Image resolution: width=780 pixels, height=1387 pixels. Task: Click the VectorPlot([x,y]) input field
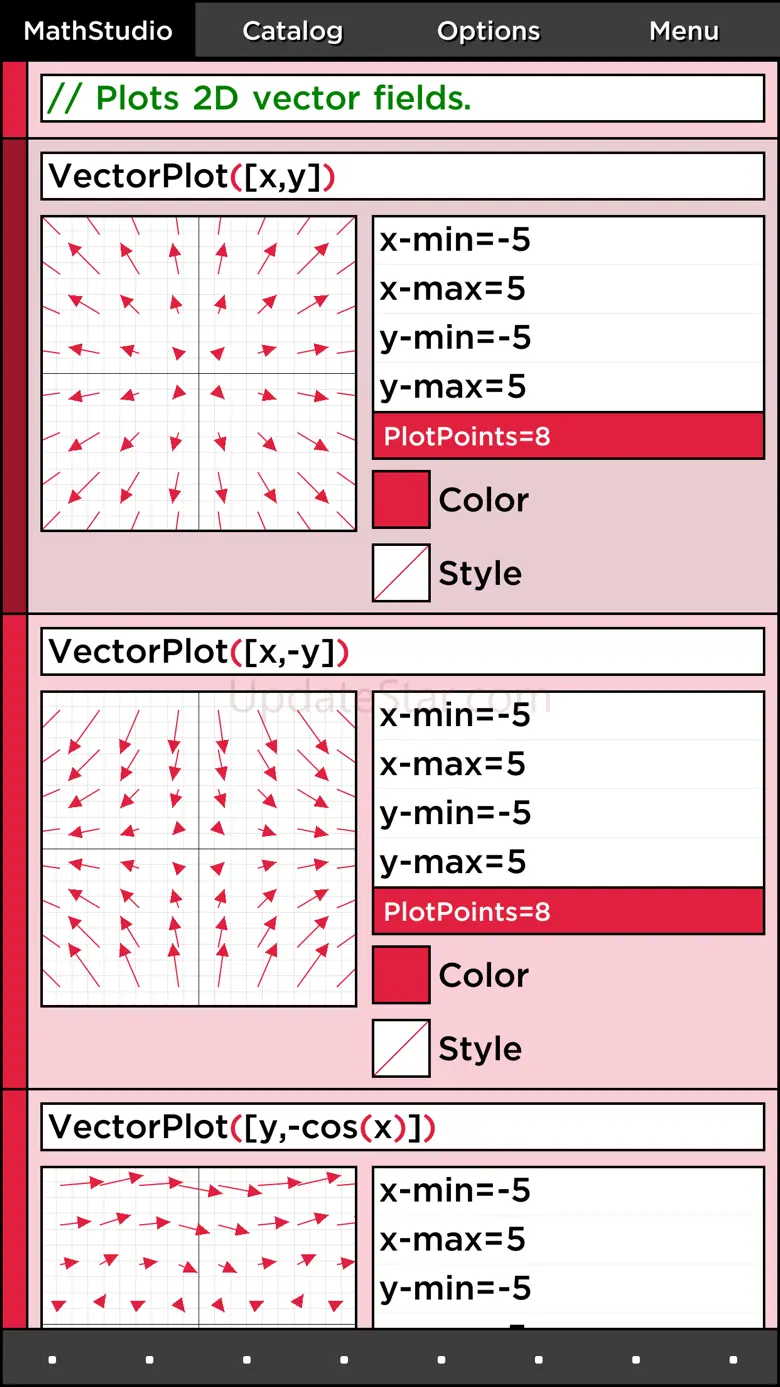(x=402, y=177)
